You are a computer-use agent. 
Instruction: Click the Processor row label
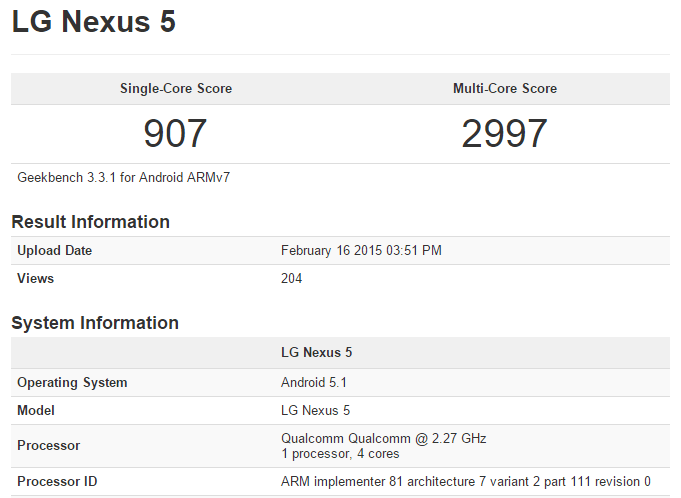[x=48, y=446]
